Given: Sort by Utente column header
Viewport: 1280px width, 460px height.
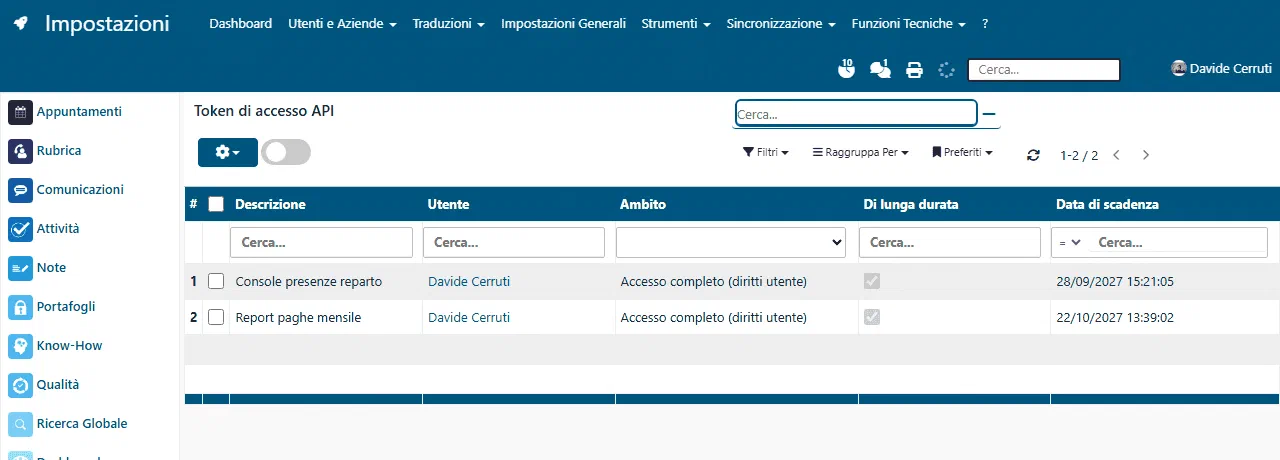Looking at the screenshot, I should tap(448, 204).
